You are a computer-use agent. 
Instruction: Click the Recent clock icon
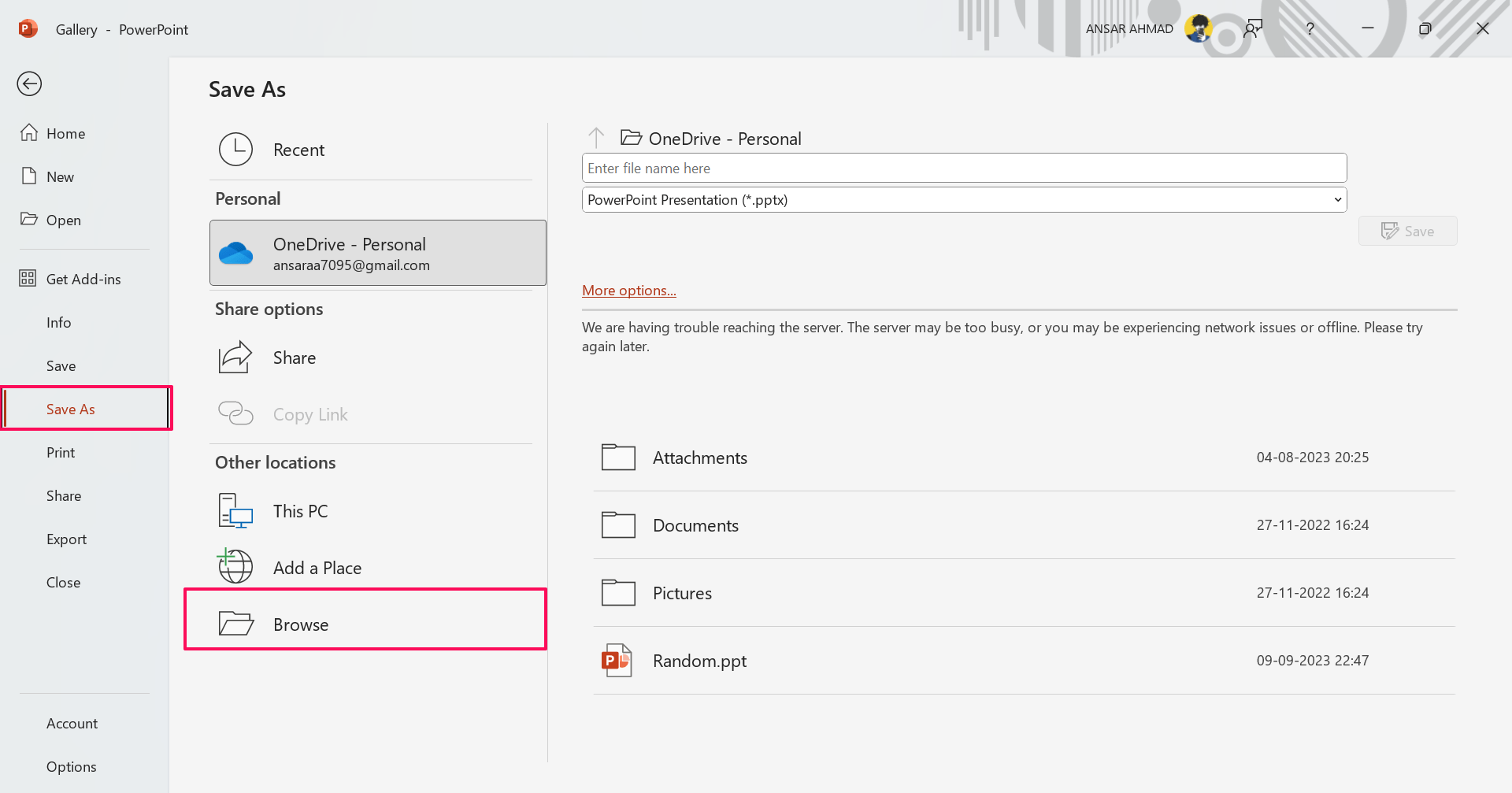point(235,149)
